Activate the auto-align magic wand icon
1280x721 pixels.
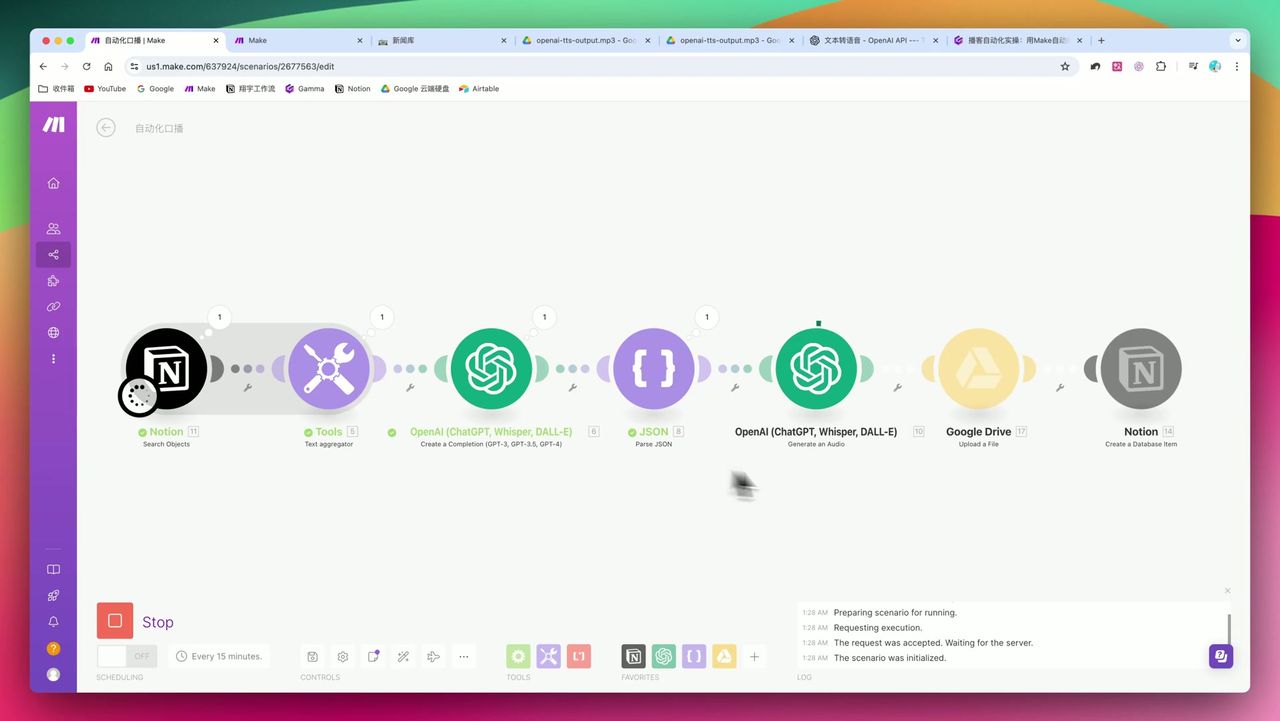tap(403, 656)
